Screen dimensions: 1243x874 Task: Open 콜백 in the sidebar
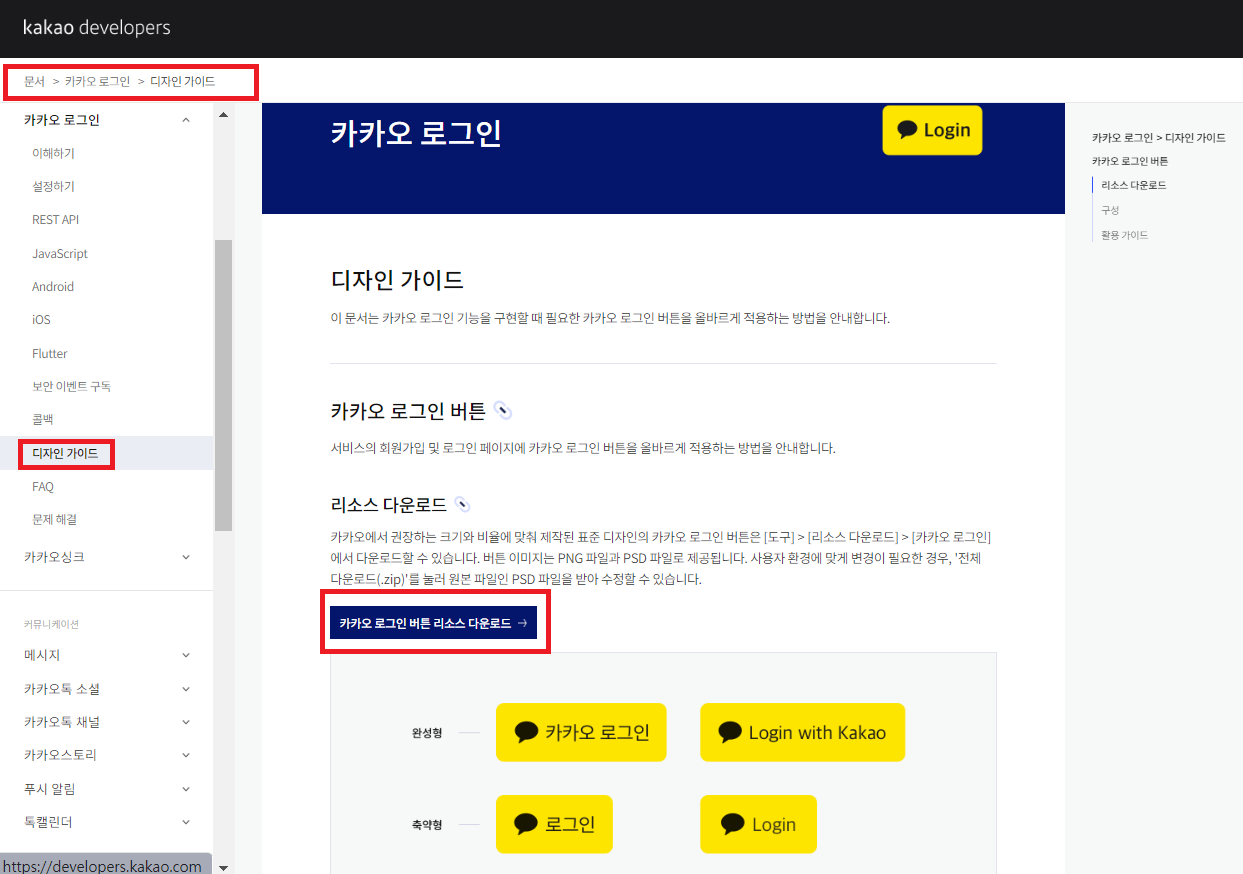click(x=42, y=419)
